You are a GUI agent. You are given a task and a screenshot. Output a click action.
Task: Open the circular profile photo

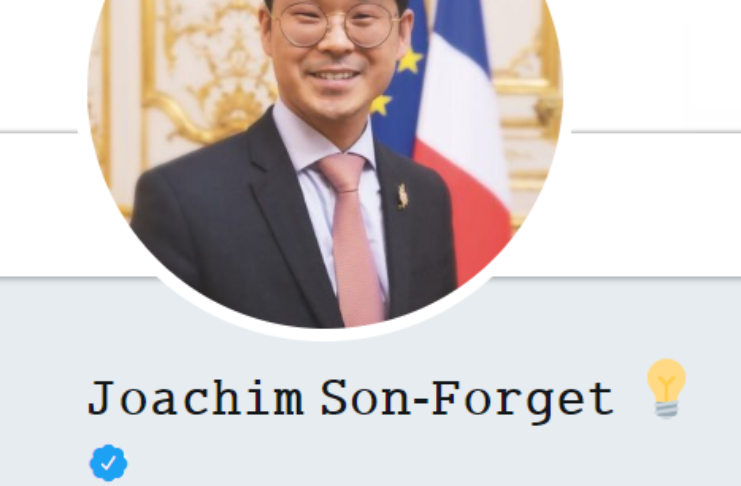tap(325, 161)
